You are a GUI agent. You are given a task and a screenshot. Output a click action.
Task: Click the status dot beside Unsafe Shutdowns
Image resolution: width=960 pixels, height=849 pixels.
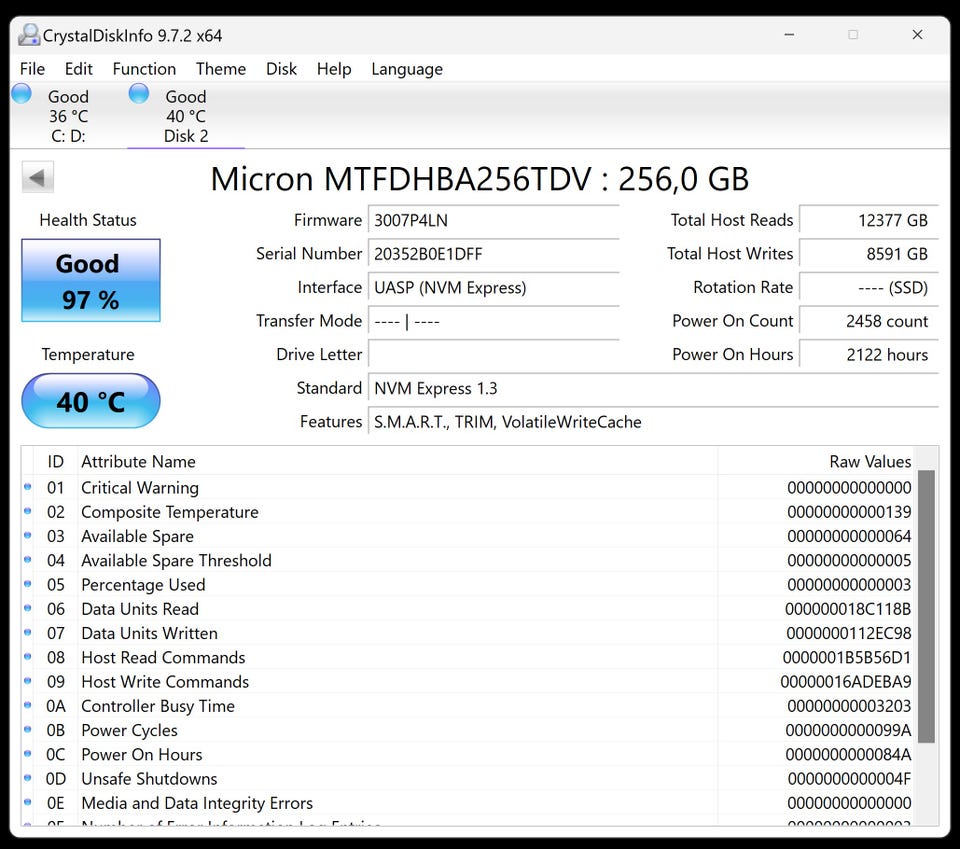click(x=27, y=779)
